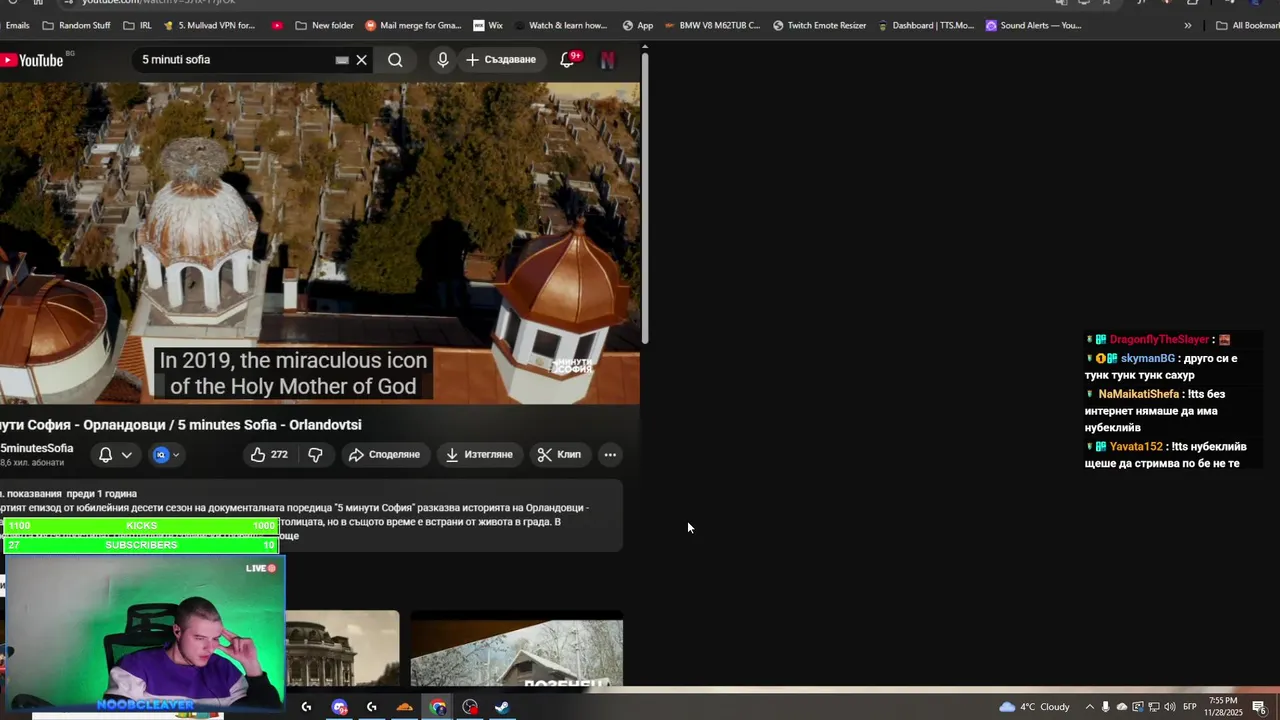1280x720 pixels.
Task: Open the account avatar menu
Action: coord(607,60)
